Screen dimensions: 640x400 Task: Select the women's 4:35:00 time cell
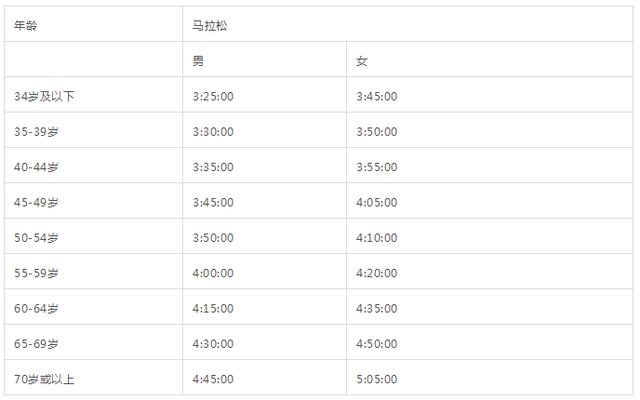[x=377, y=308]
